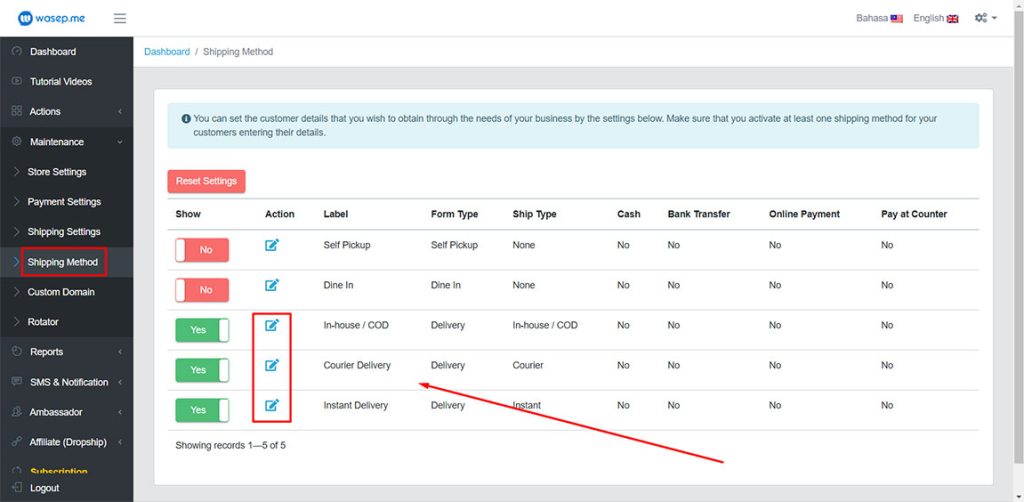Click the Tutorial Videos icon

coord(17,81)
